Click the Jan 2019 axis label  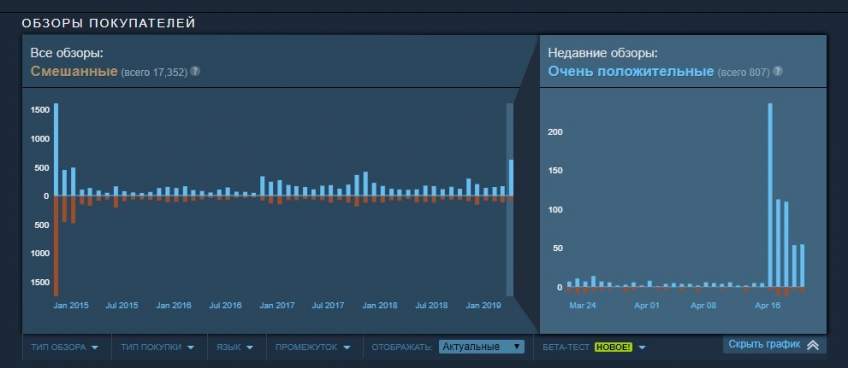pyautogui.click(x=483, y=306)
